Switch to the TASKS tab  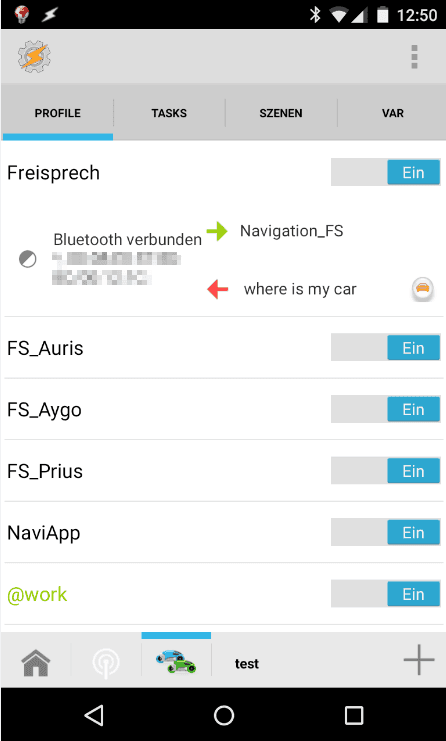169,113
